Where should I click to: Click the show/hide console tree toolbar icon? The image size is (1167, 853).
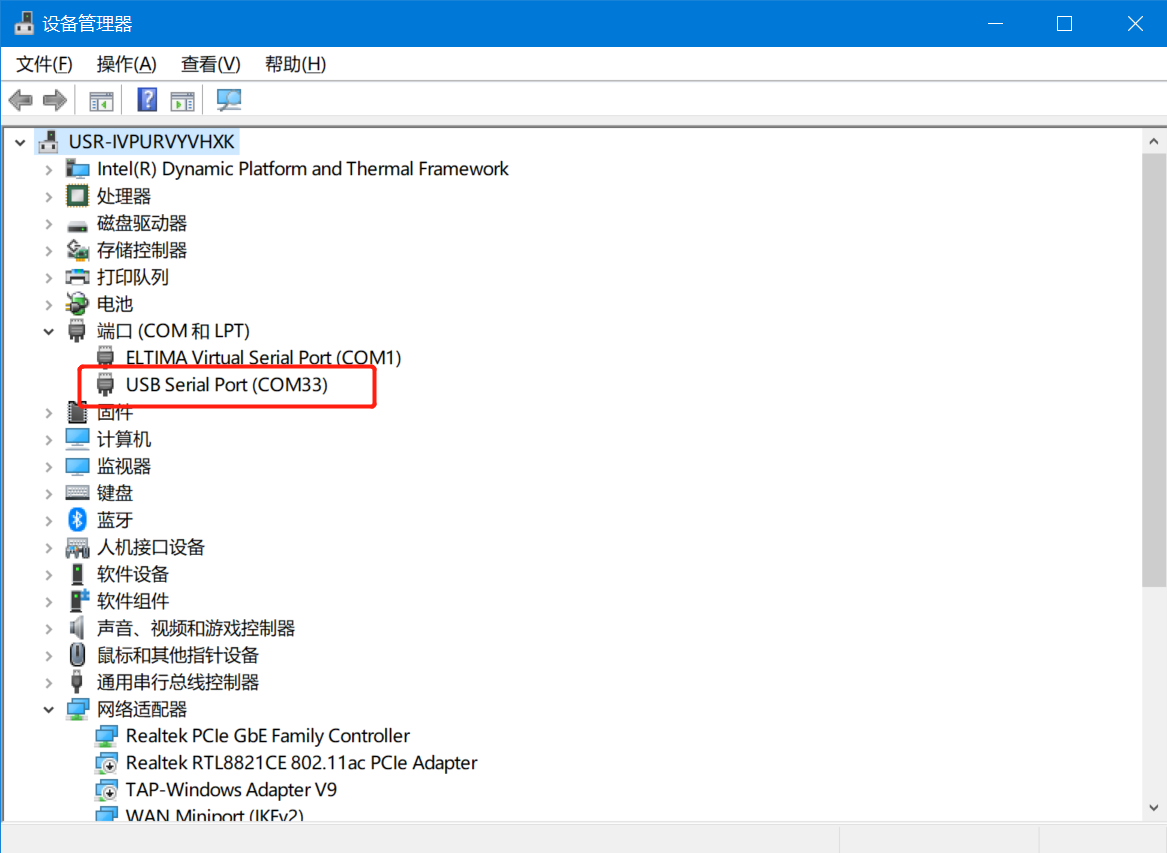click(101, 100)
